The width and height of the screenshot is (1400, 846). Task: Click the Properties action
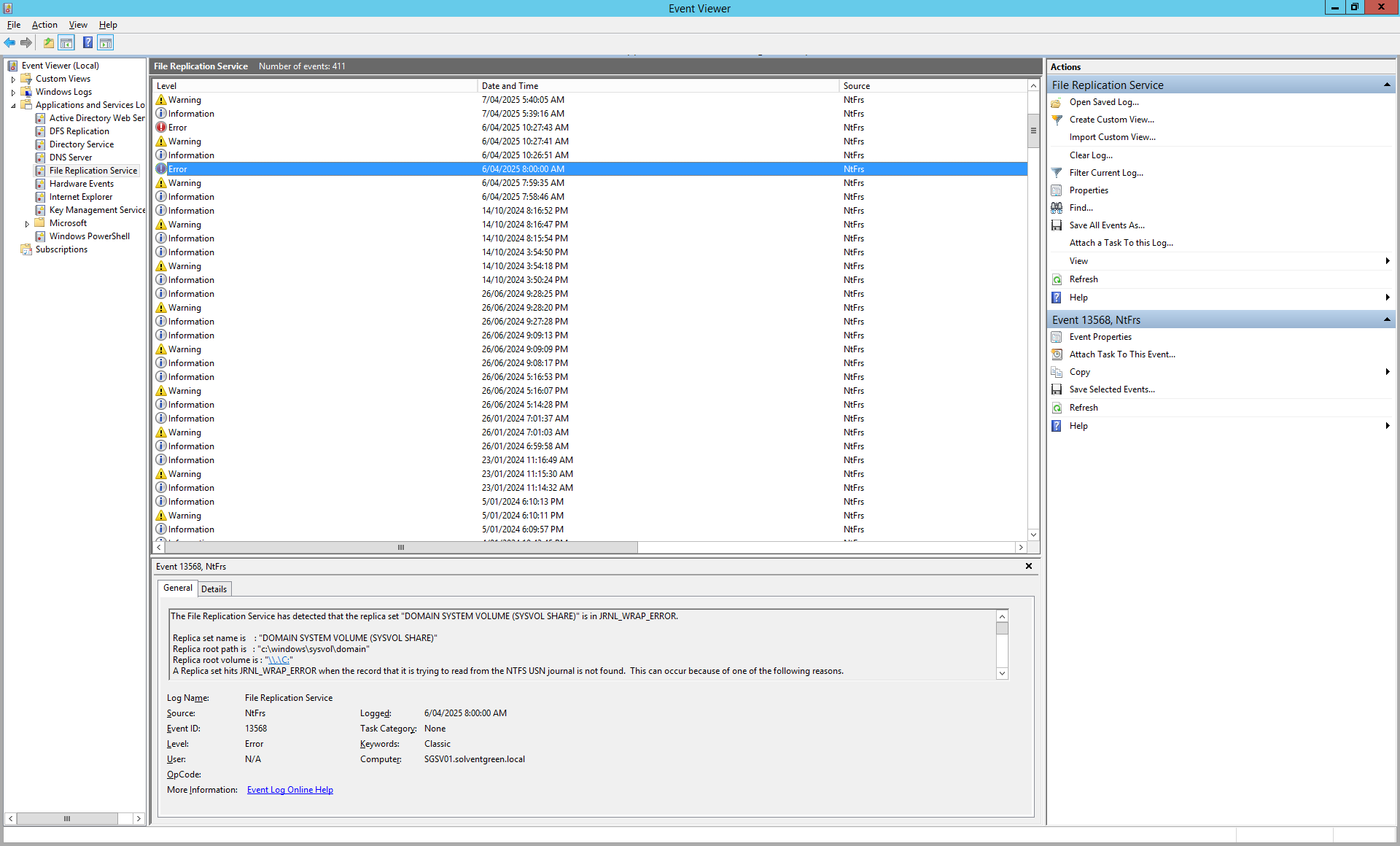[x=1089, y=190]
